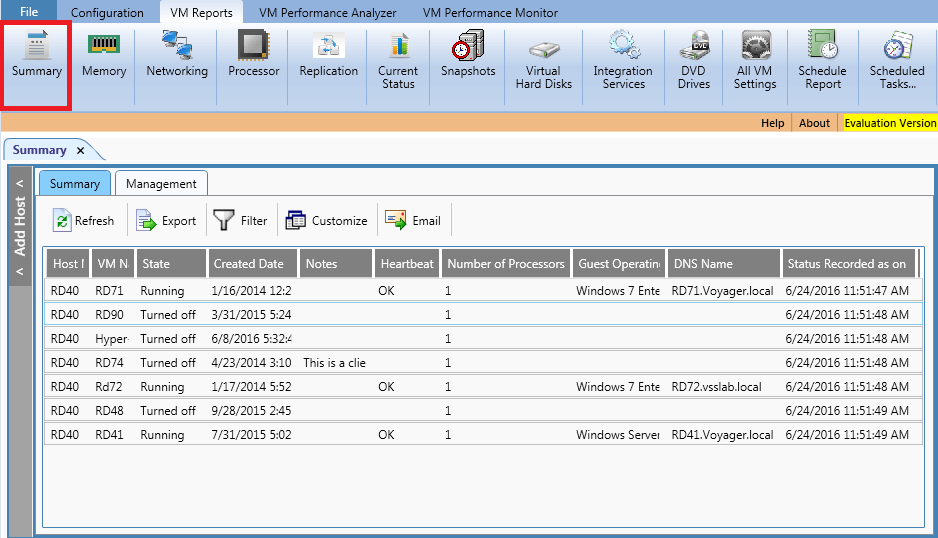Click the 'This is a clie' notes cell

334,363
